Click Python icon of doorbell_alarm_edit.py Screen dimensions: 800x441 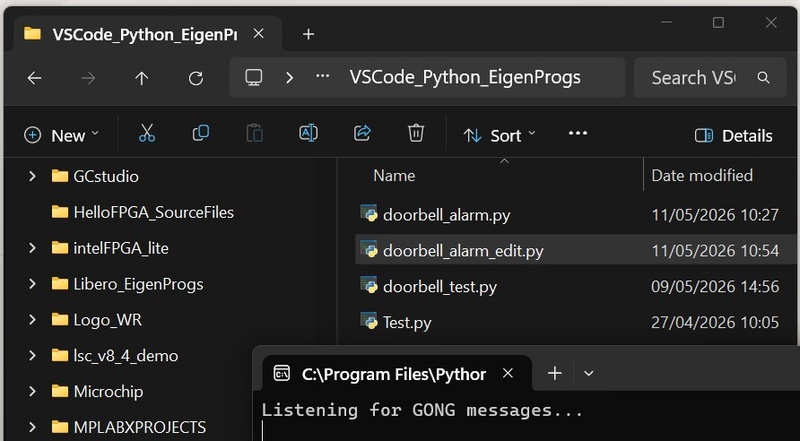pos(369,249)
